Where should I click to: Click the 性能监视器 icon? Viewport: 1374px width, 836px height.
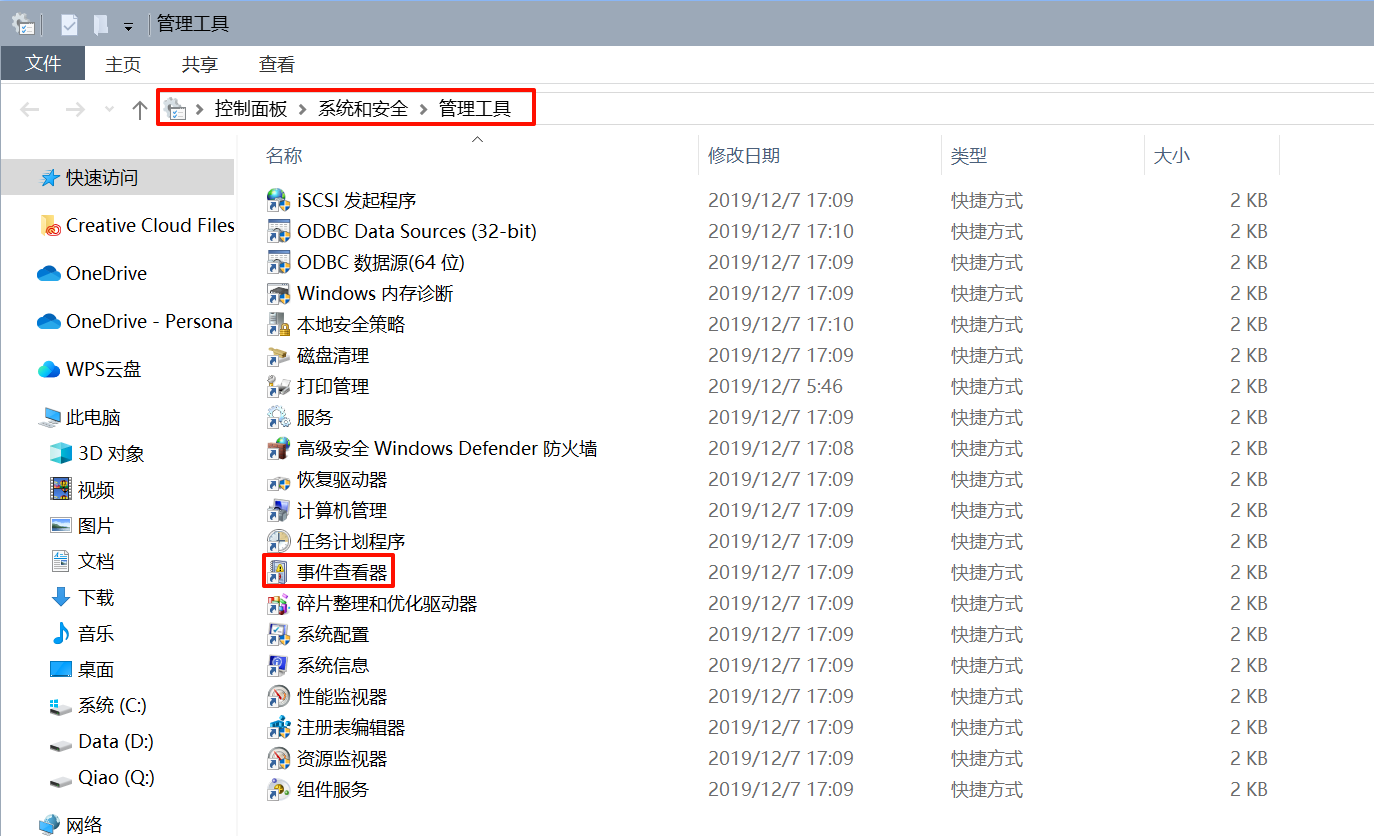(278, 696)
